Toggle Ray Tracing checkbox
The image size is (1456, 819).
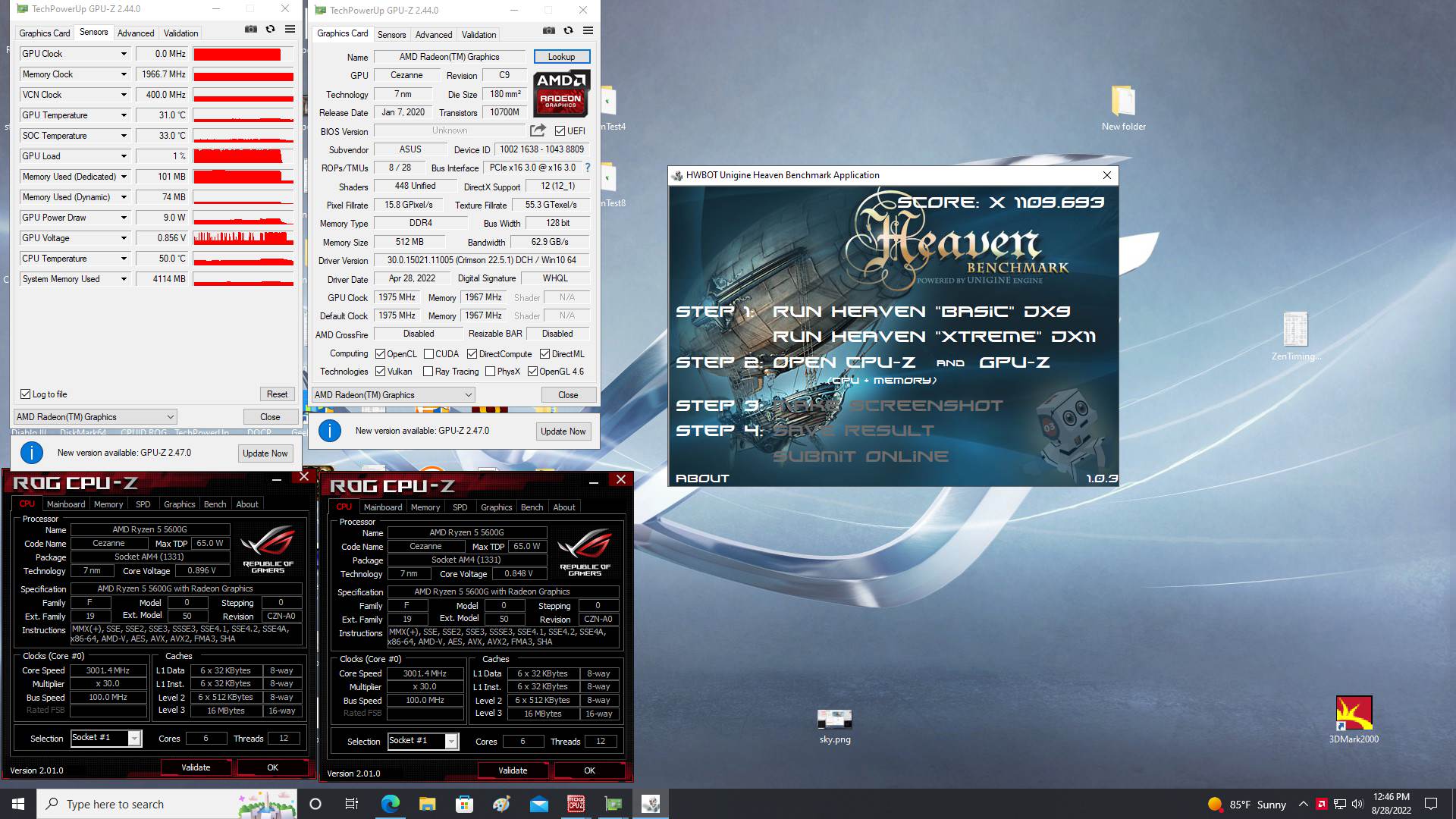(x=428, y=372)
